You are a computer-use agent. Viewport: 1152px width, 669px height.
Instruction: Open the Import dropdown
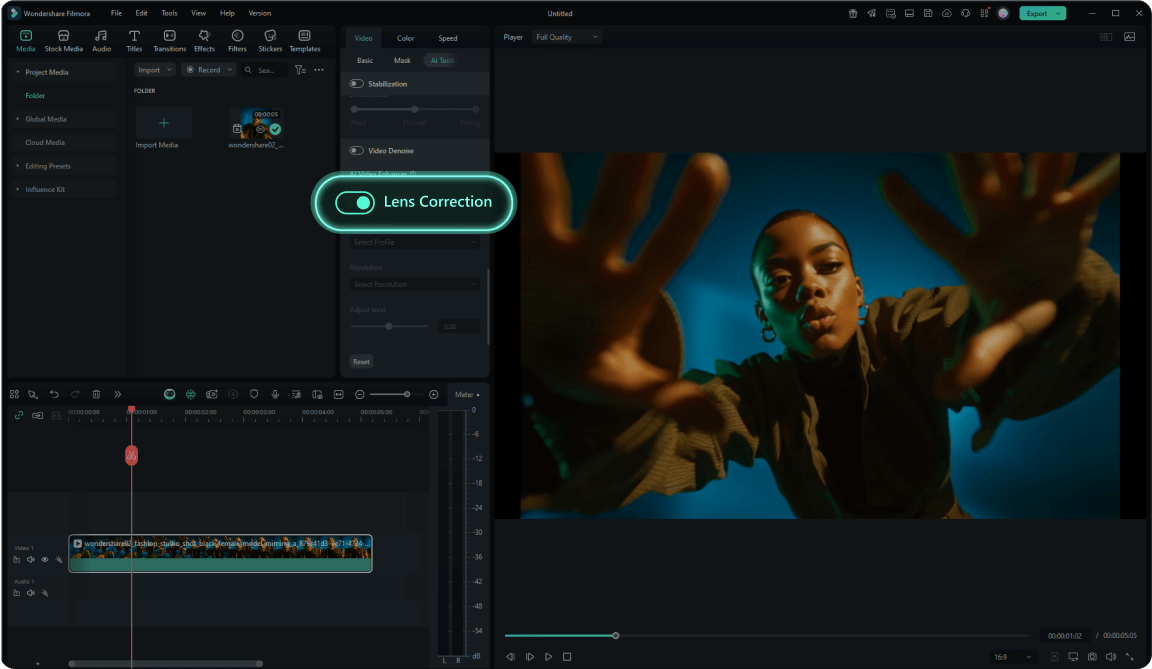click(x=155, y=70)
